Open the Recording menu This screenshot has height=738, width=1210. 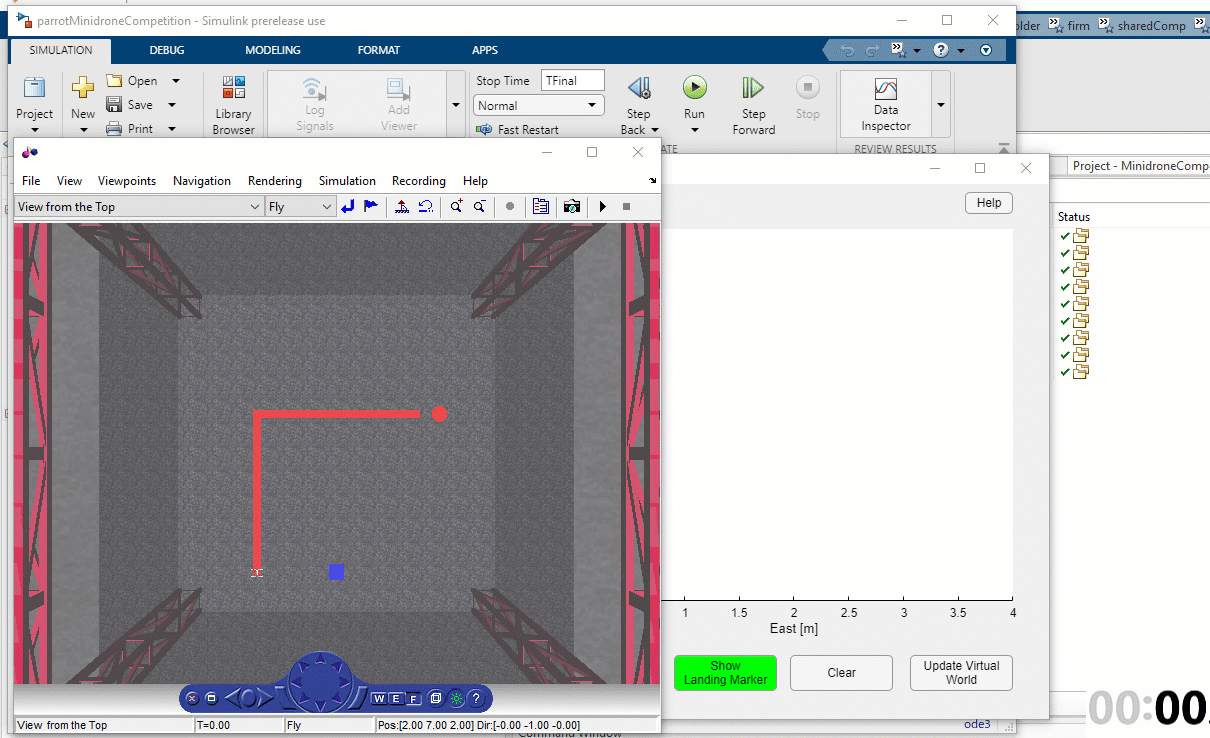click(419, 181)
